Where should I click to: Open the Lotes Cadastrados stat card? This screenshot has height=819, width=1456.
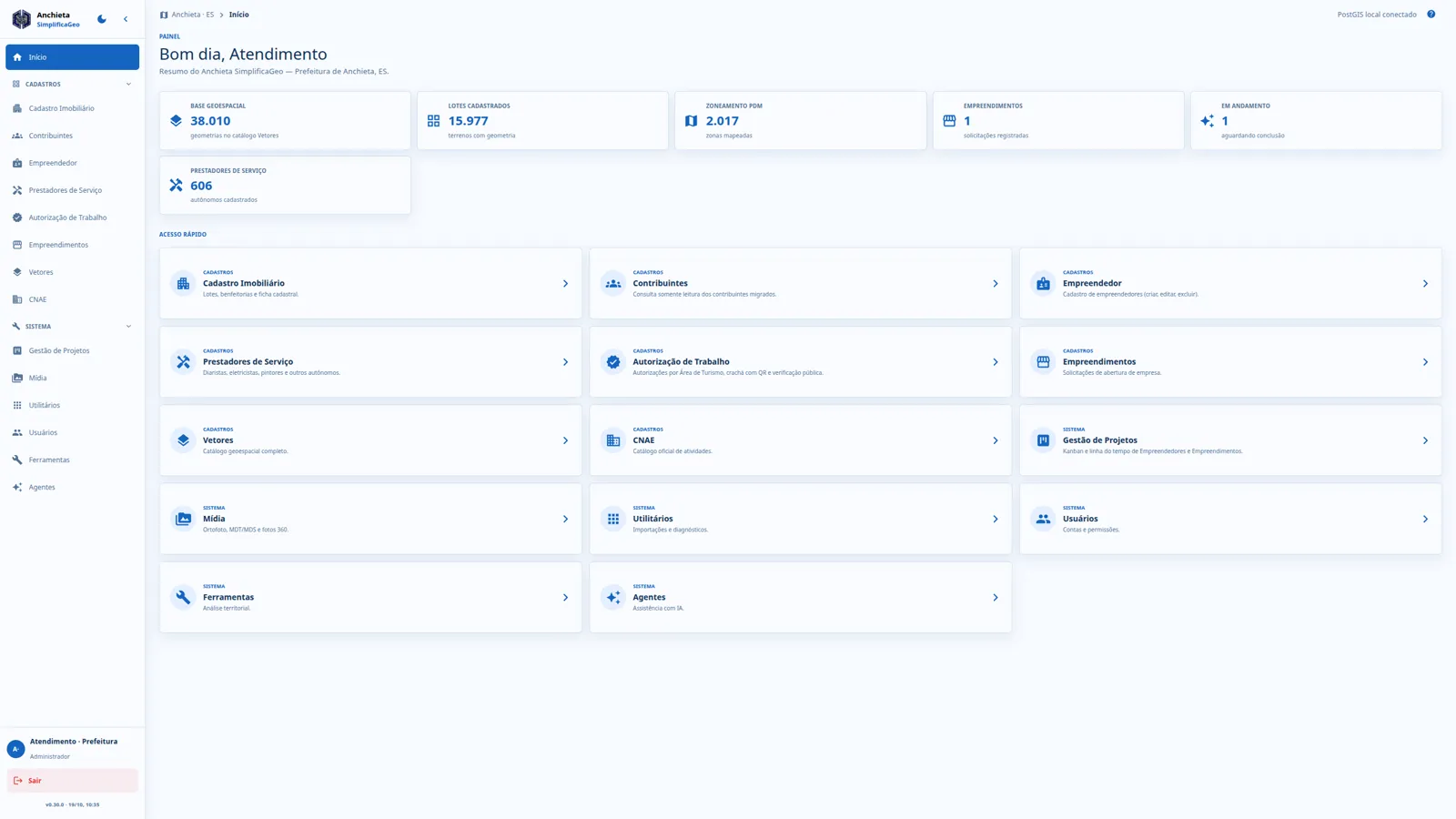(542, 120)
